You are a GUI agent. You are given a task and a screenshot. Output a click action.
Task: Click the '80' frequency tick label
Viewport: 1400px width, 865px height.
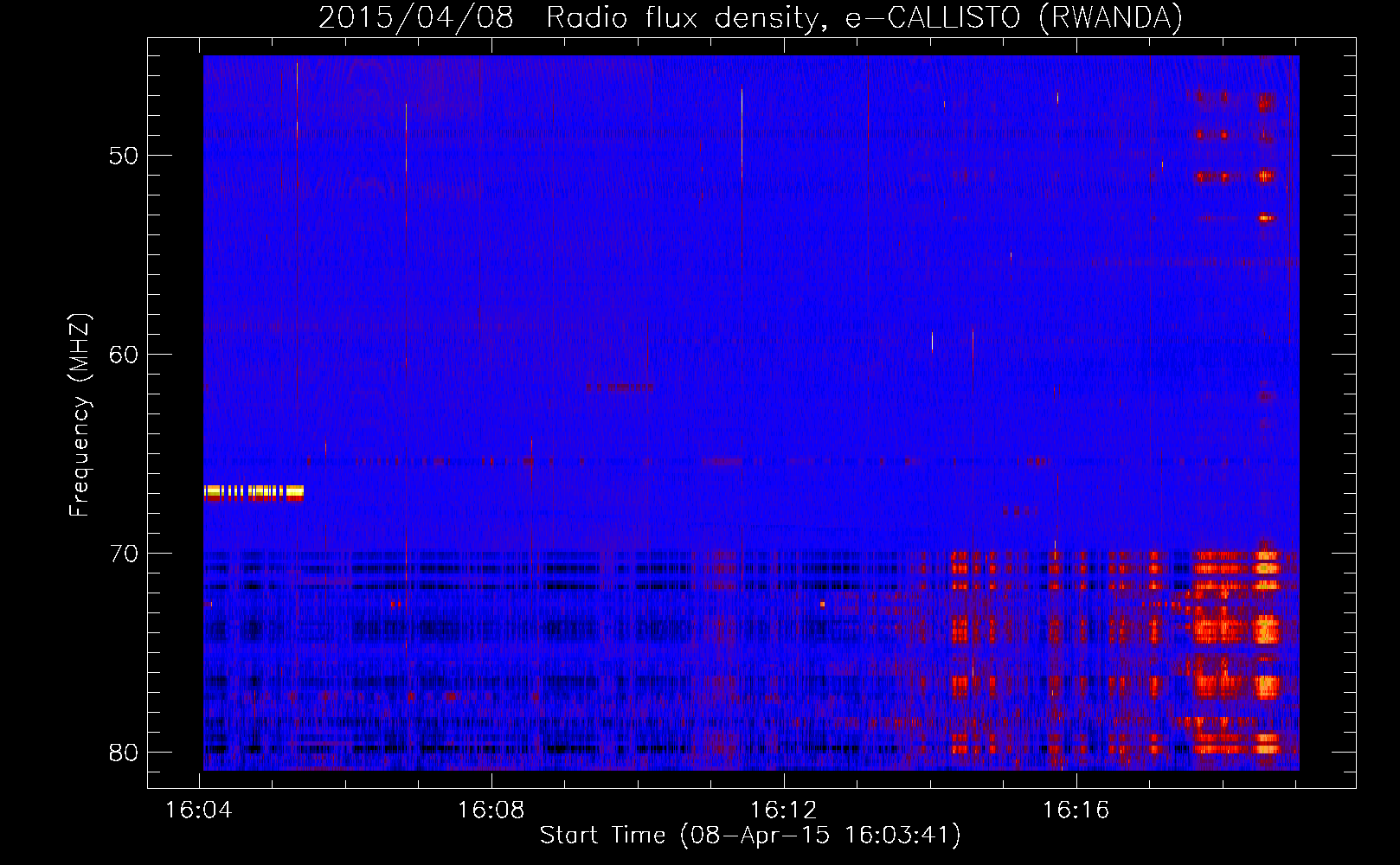[124, 753]
